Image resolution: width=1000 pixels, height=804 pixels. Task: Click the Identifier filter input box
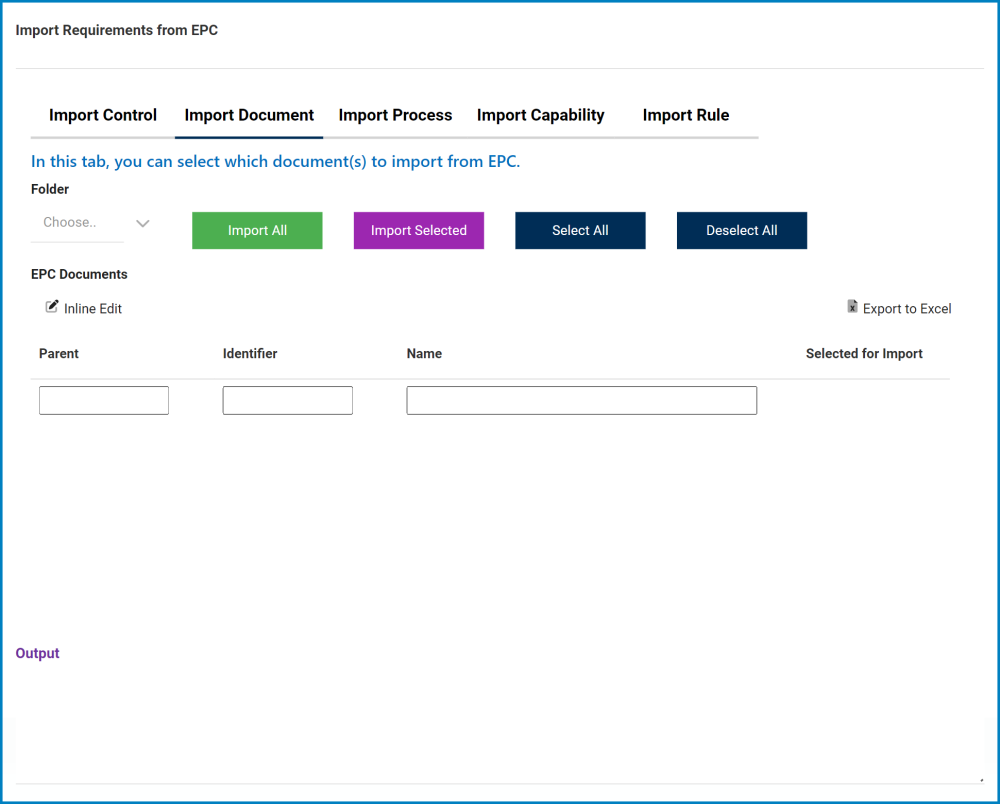pos(287,400)
